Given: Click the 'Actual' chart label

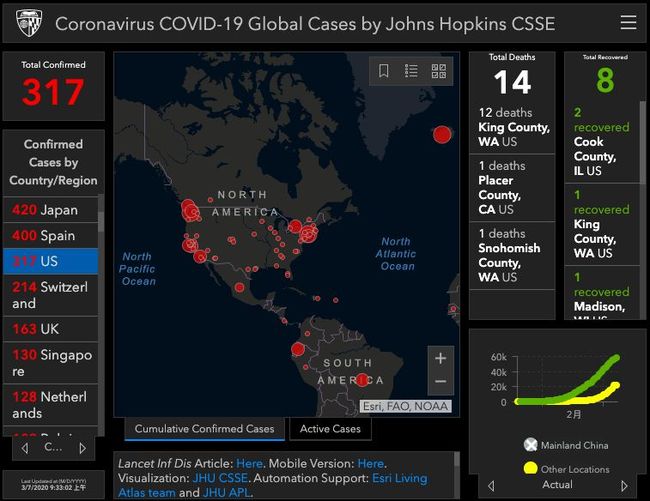Looking at the screenshot, I should [x=558, y=484].
